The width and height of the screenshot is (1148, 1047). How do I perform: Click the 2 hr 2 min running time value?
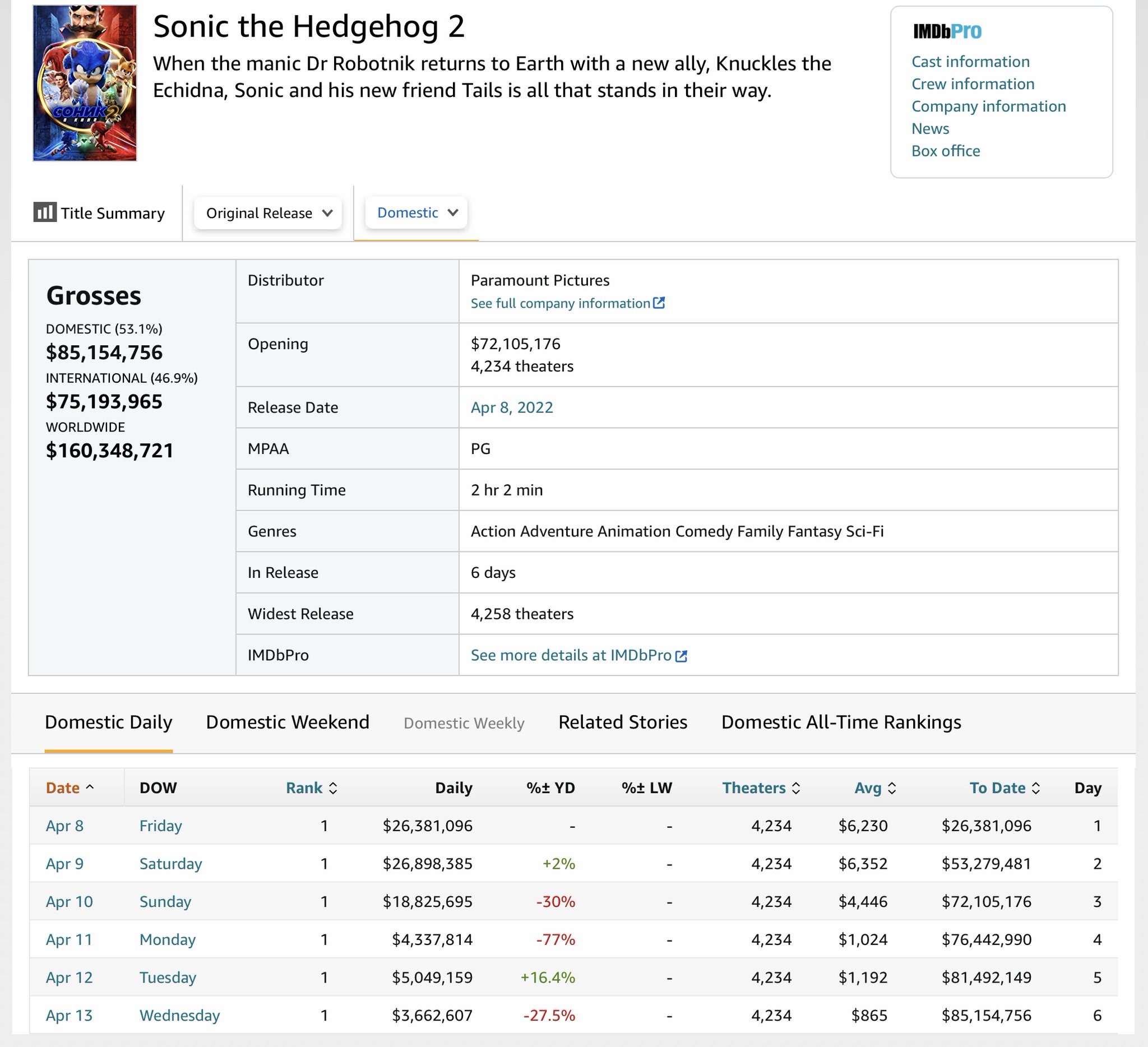(507, 490)
